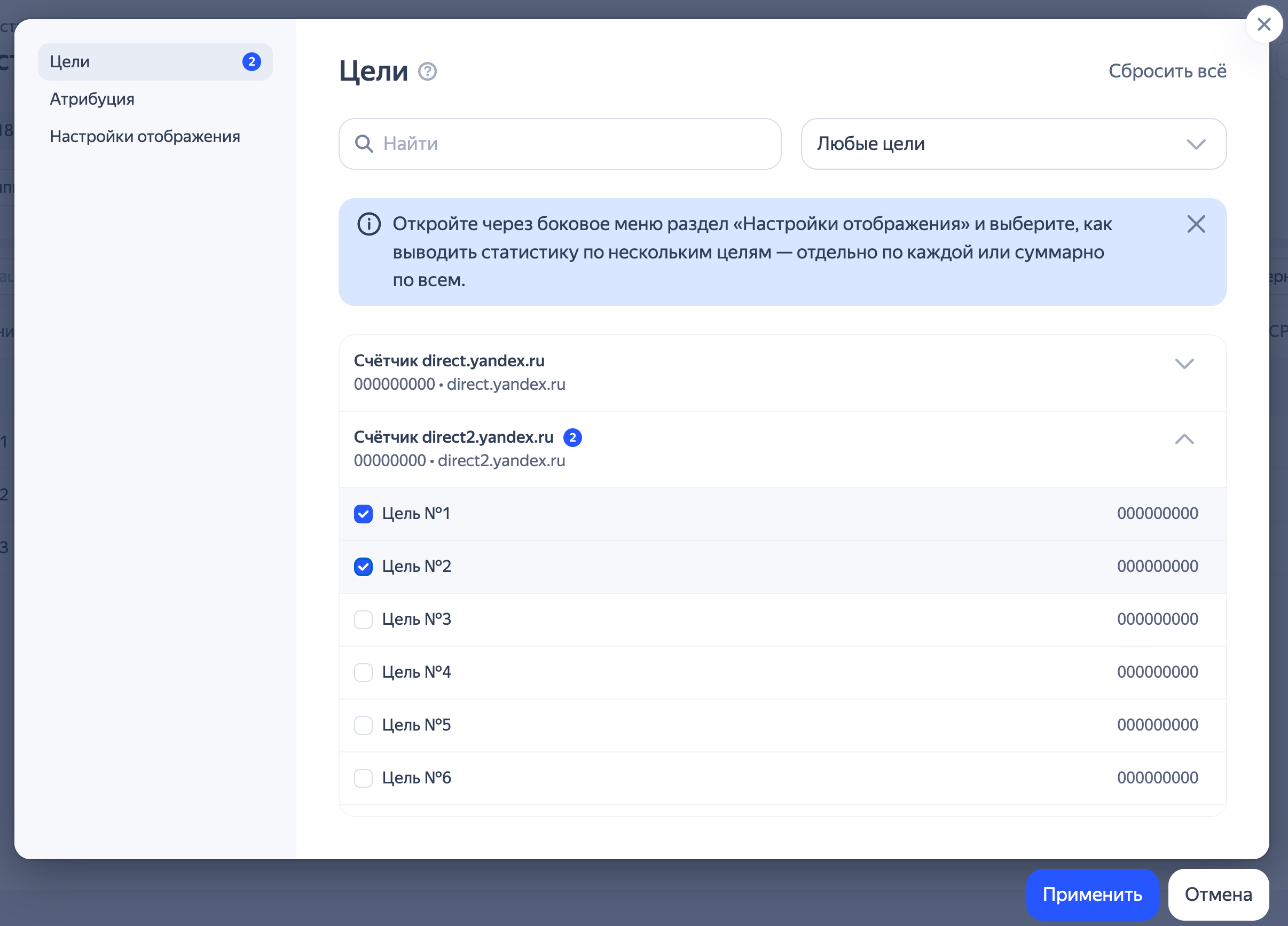Click the ID number in the Цель №1 row
Viewport: 1288px width, 926px height.
(x=1157, y=514)
